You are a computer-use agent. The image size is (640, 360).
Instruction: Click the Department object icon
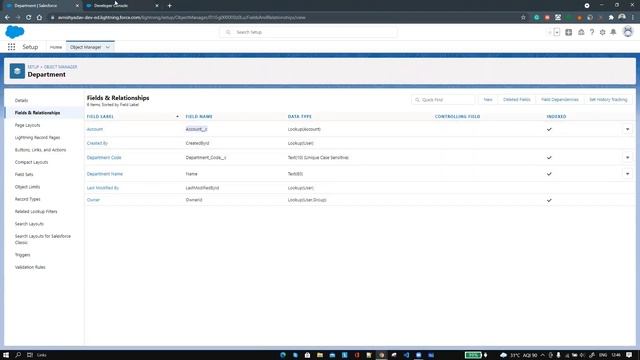17,71
